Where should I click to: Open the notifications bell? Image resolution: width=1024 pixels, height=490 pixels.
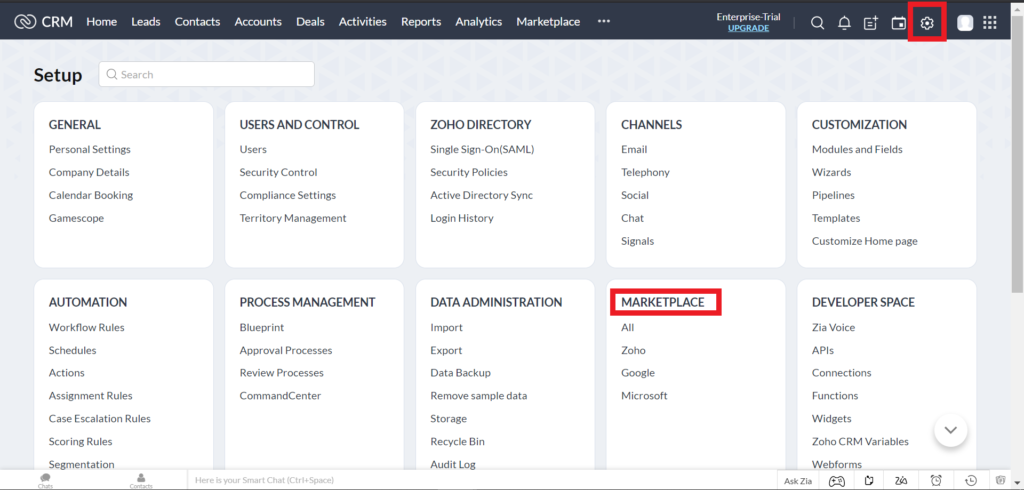pyautogui.click(x=844, y=23)
